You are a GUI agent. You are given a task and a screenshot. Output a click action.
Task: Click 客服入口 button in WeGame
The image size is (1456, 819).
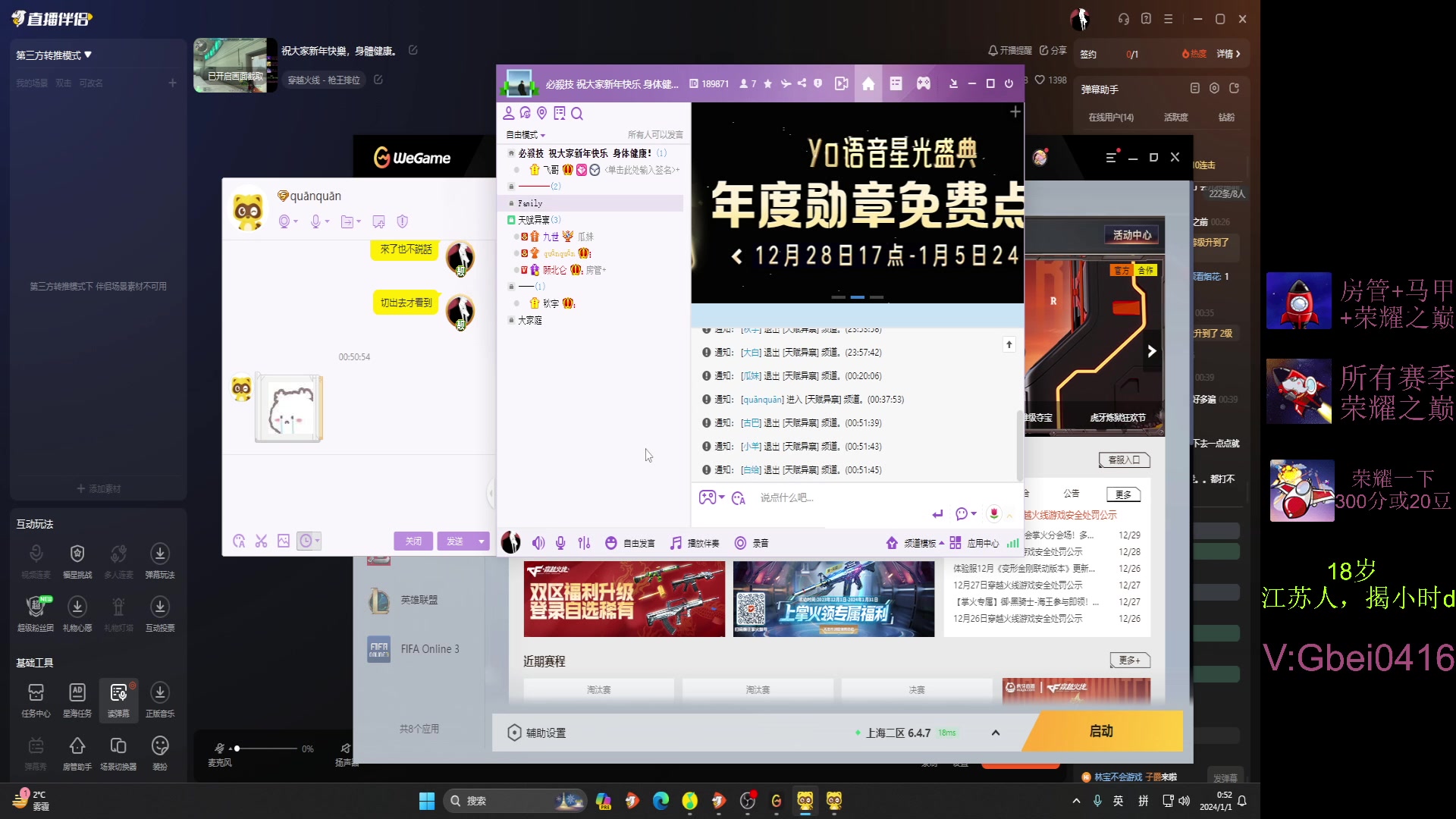coord(1124,460)
